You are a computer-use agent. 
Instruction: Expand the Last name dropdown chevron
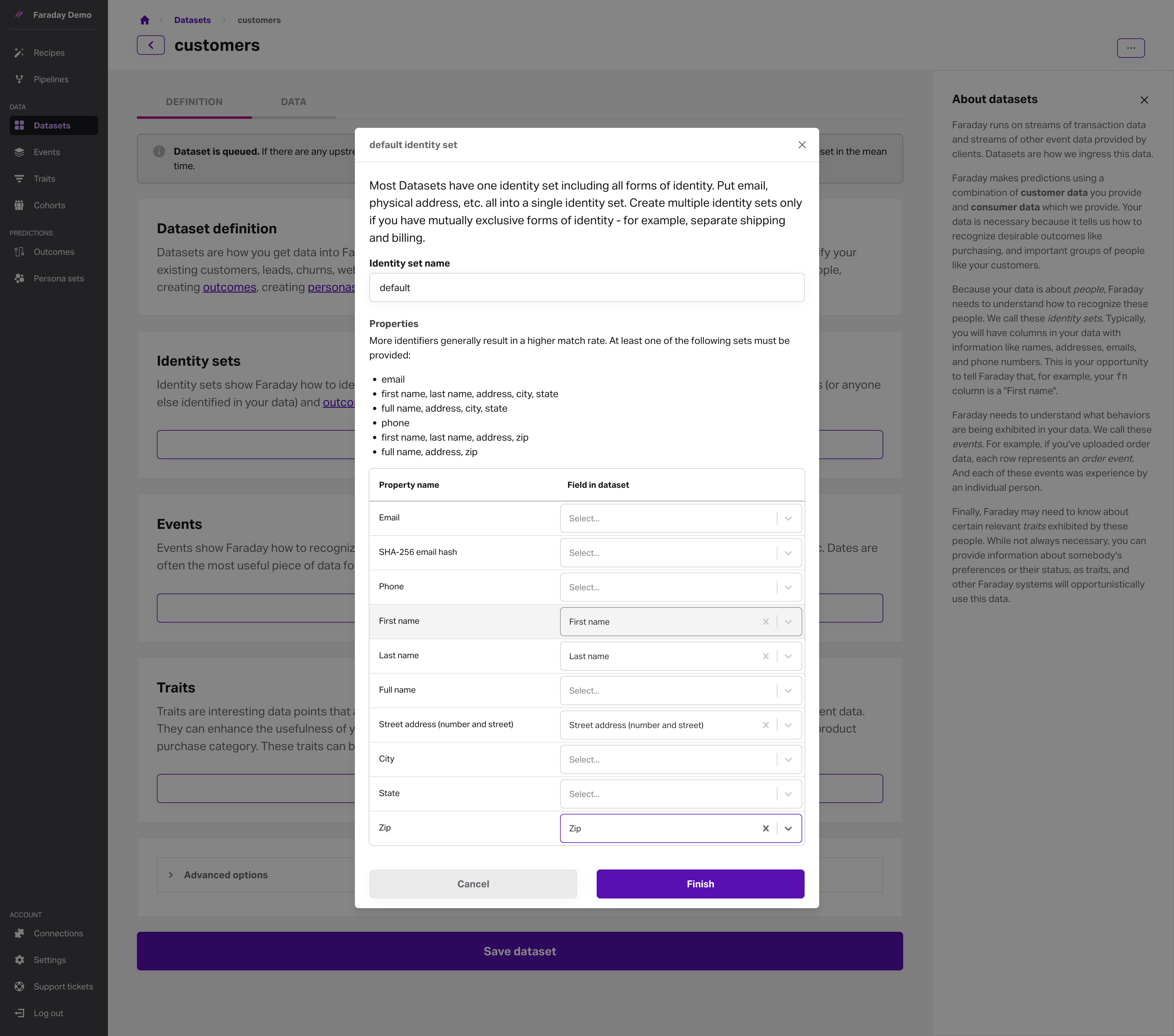788,656
